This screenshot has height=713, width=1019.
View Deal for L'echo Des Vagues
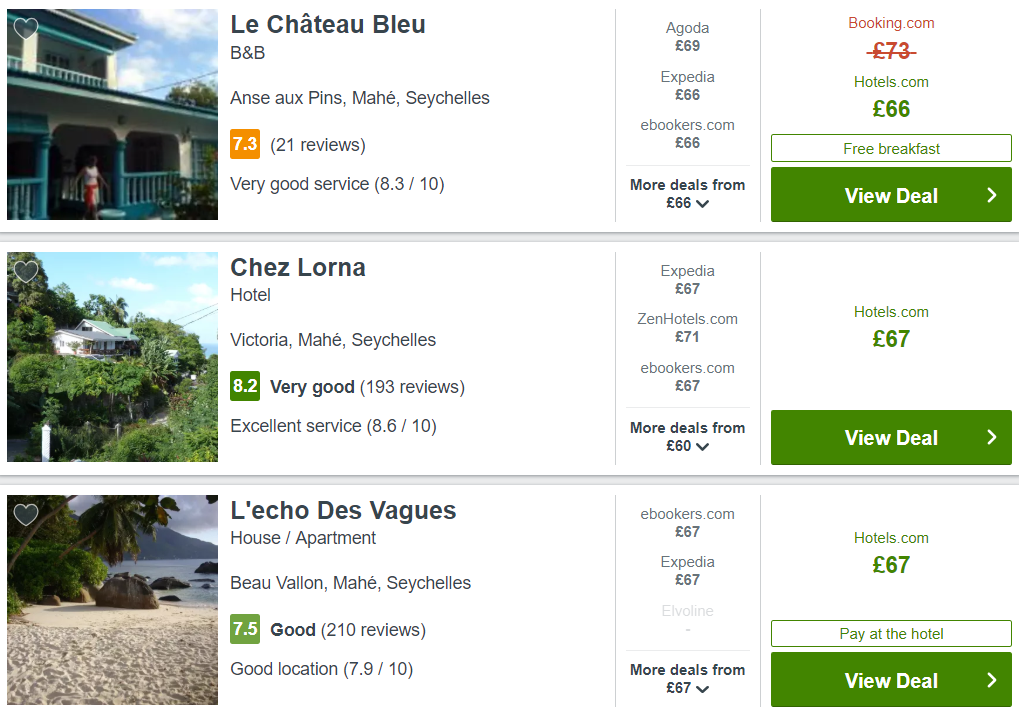coord(891,680)
